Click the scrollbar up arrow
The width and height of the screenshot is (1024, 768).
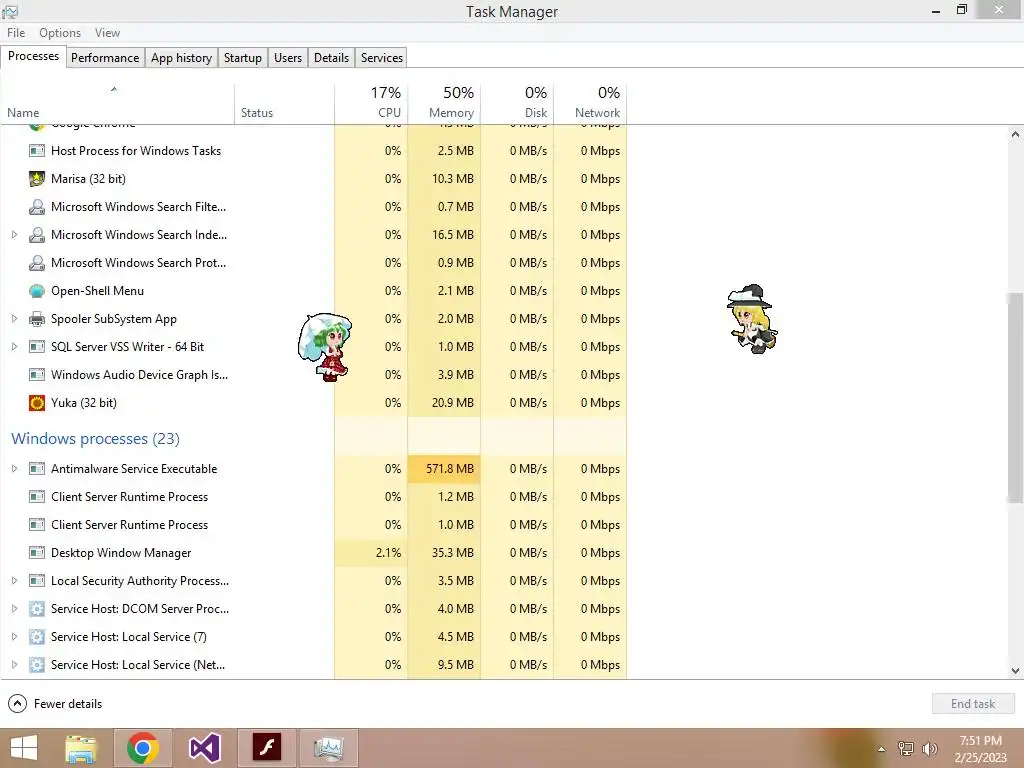(1015, 135)
